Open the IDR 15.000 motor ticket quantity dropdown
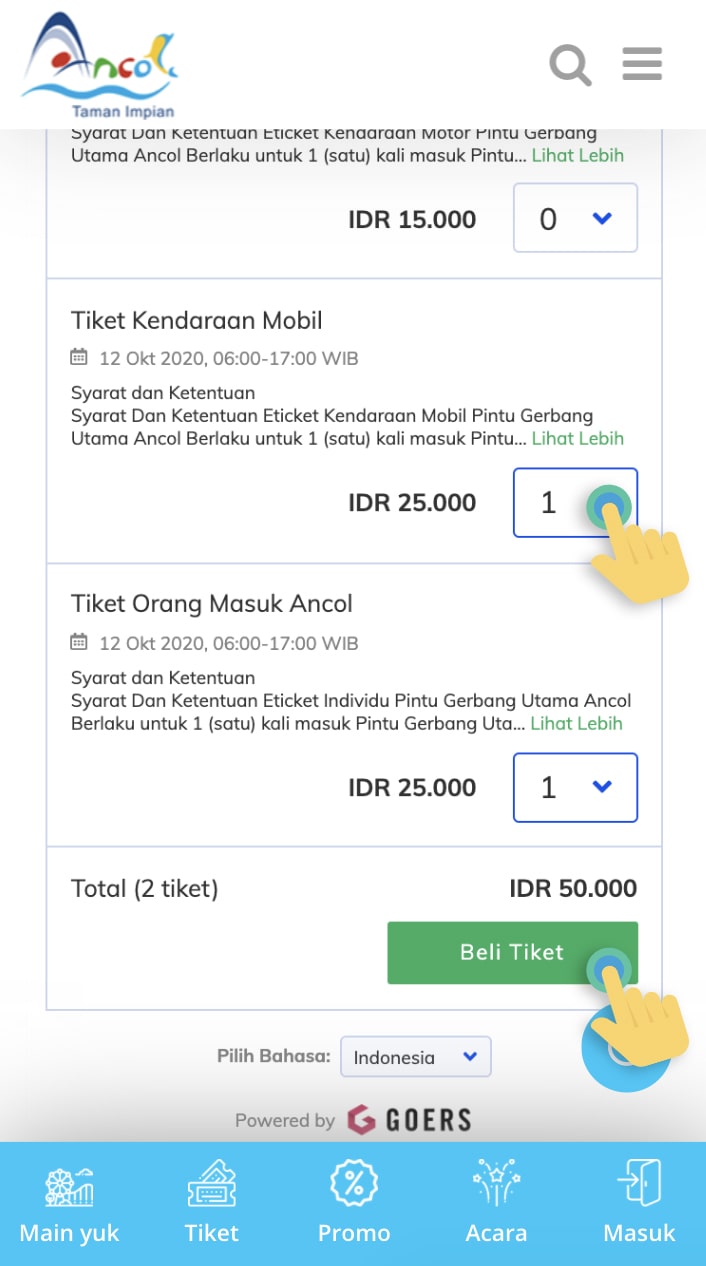 pos(575,218)
